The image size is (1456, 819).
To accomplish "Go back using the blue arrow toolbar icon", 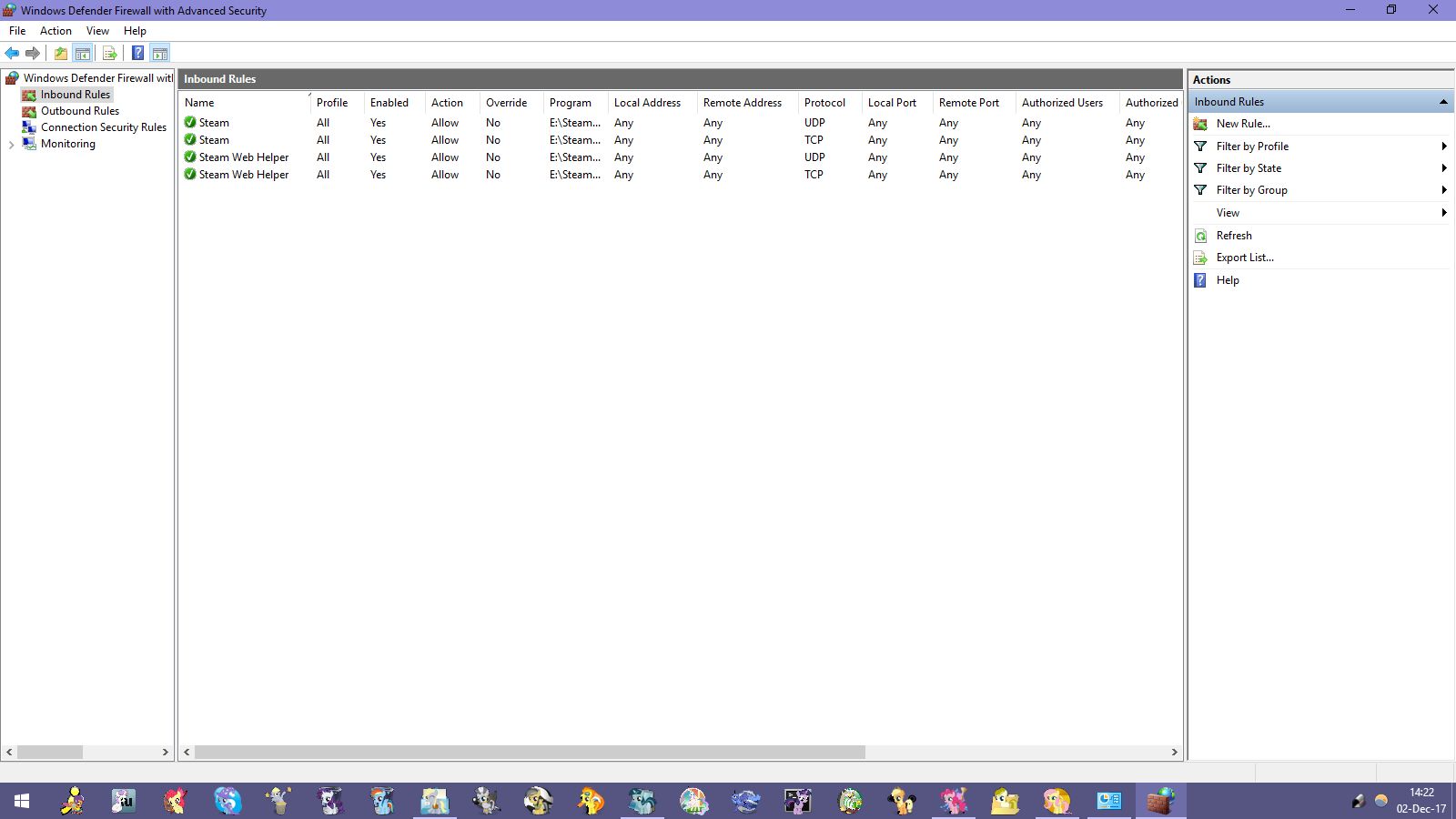I will tap(12, 53).
